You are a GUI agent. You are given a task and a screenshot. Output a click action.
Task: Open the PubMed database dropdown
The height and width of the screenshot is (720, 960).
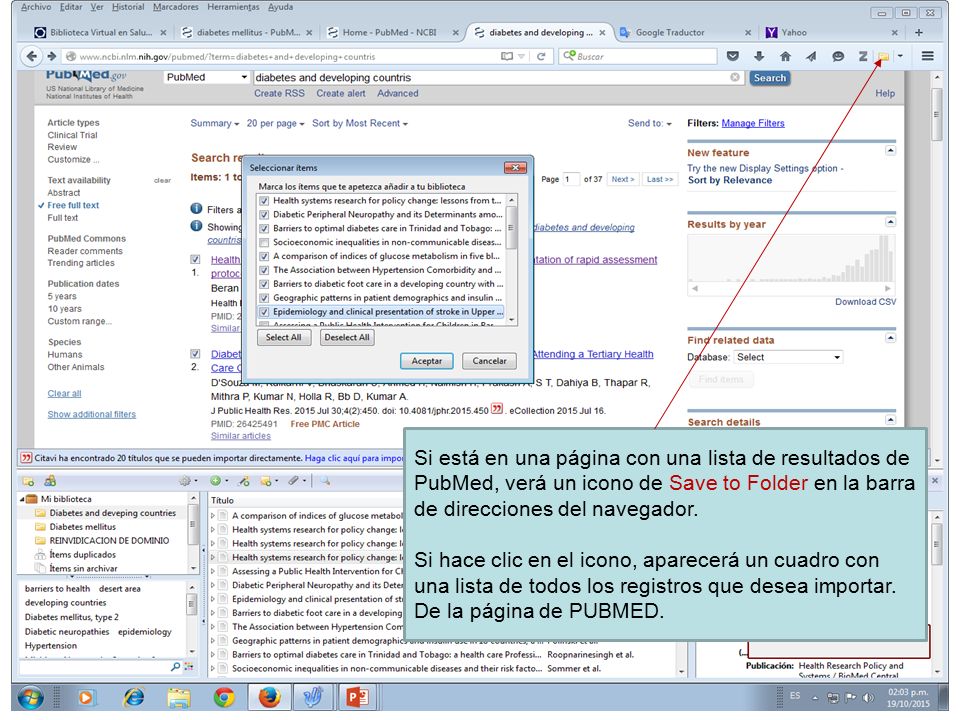(206, 77)
